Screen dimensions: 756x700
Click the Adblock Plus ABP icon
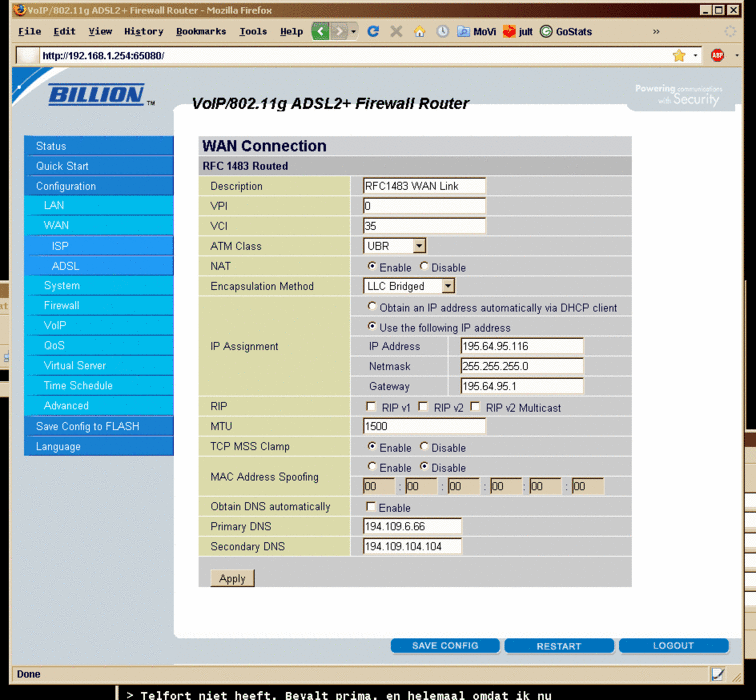click(x=717, y=56)
